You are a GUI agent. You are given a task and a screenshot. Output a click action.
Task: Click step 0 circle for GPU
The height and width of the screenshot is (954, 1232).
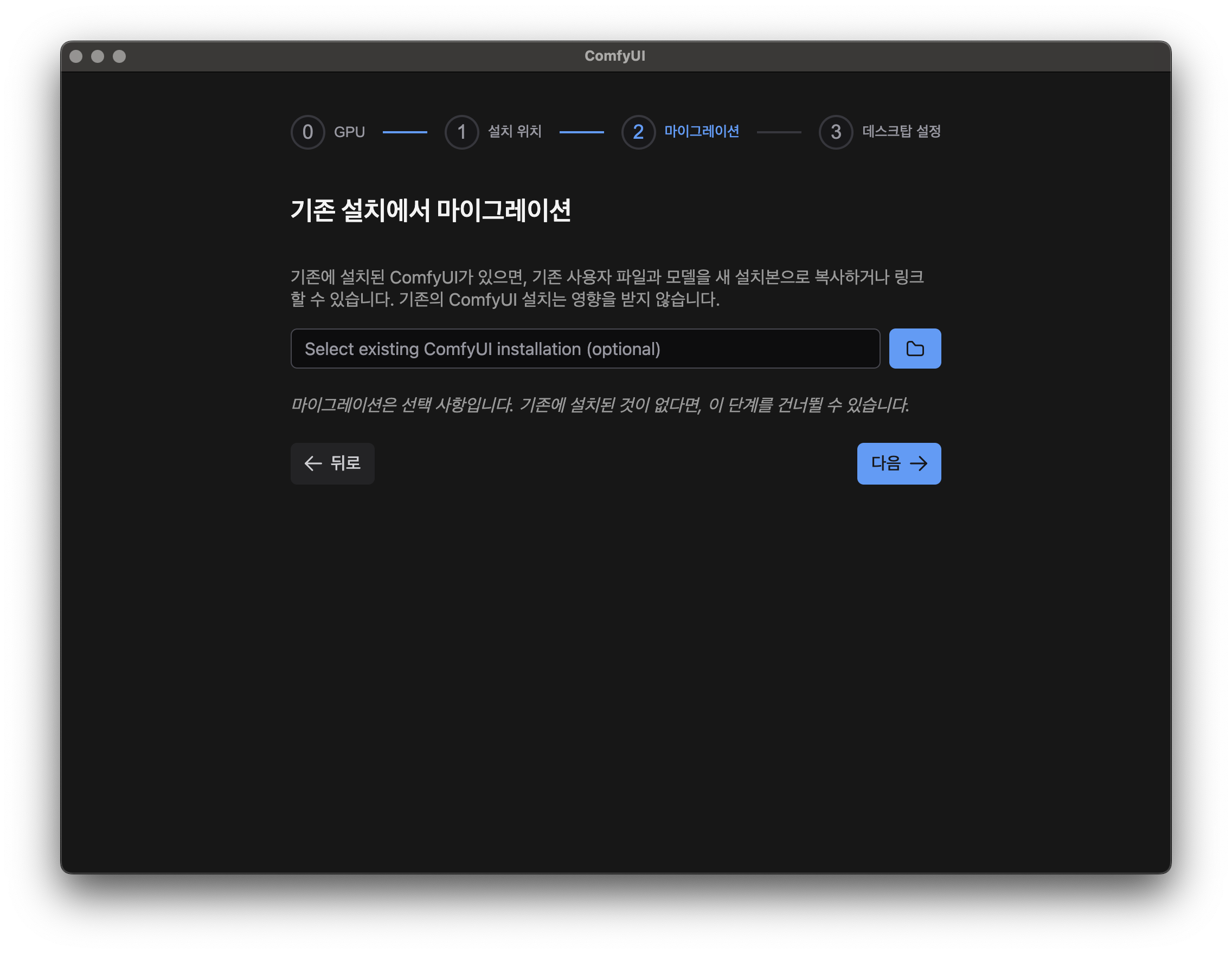[x=307, y=132]
